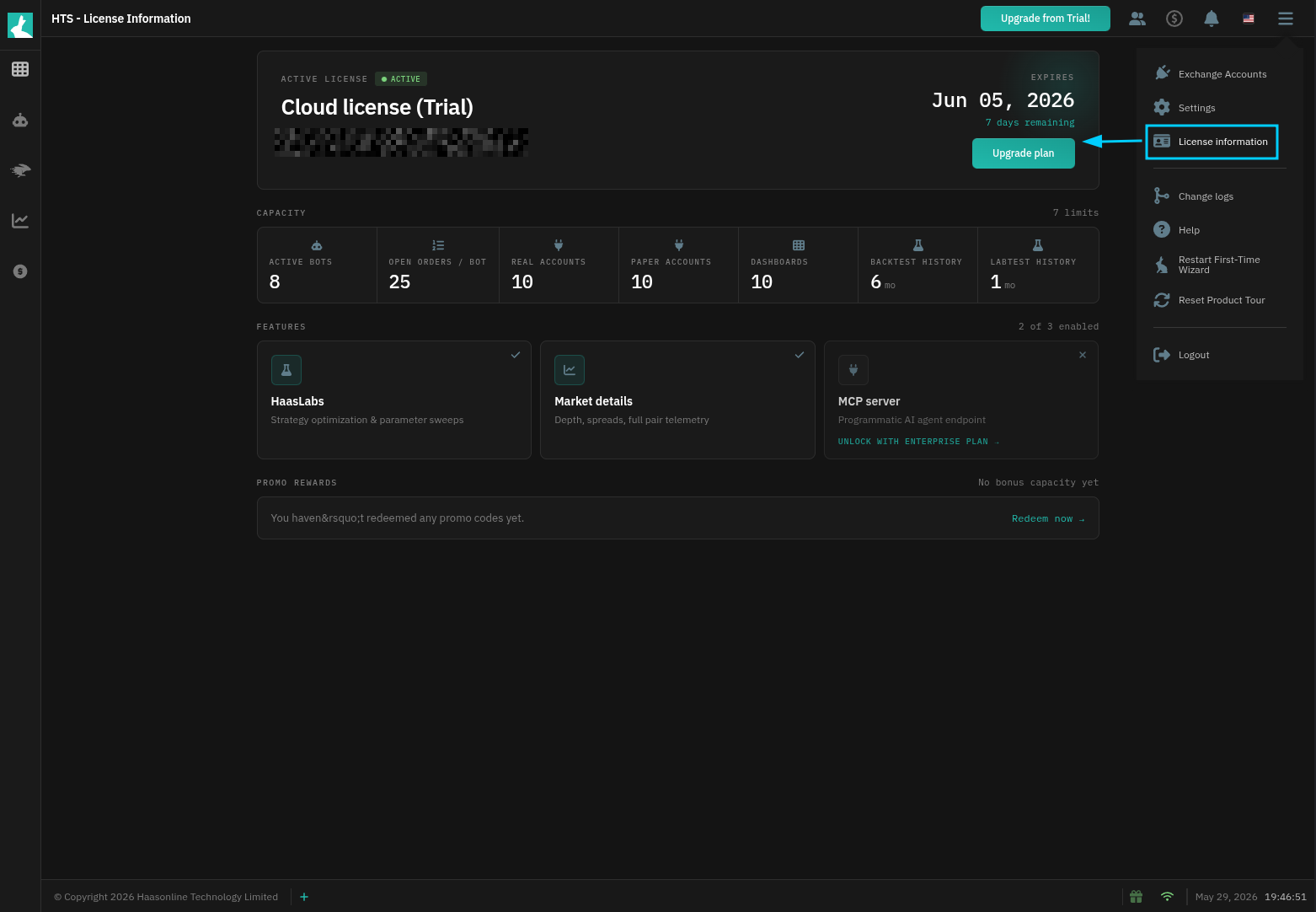This screenshot has width=1316, height=912.
Task: Click the Market details chart feature icon
Action: 570,370
